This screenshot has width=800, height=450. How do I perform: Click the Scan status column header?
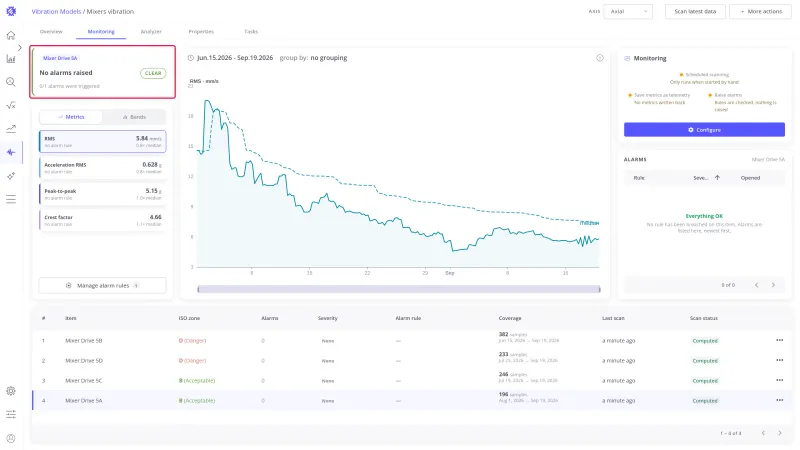point(704,318)
